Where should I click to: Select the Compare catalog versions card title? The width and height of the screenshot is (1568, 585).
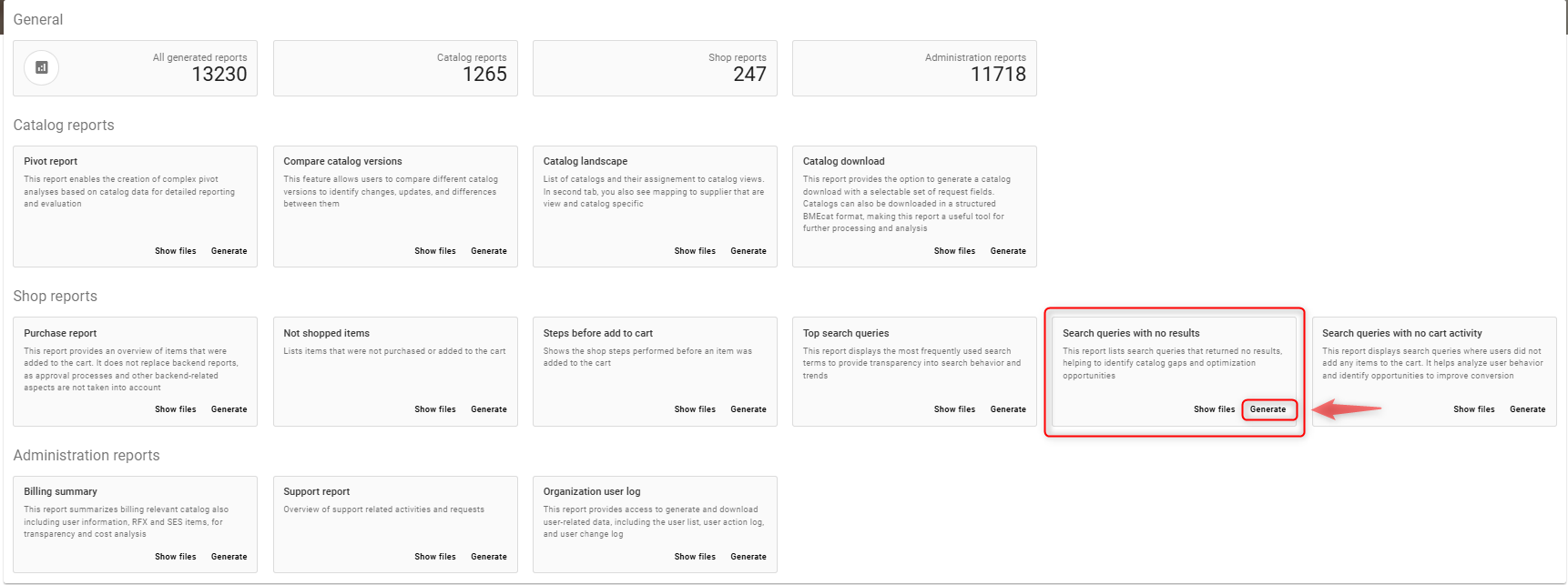(342, 161)
